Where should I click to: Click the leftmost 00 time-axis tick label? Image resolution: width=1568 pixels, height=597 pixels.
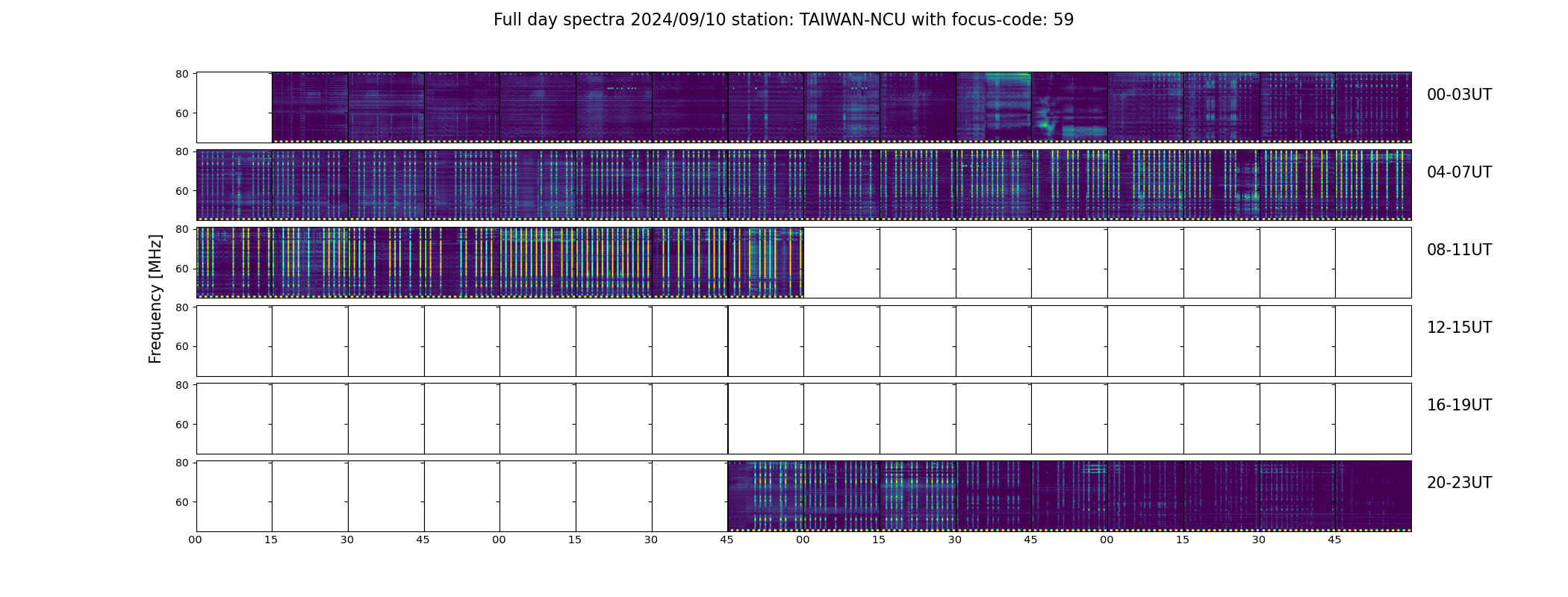click(196, 540)
